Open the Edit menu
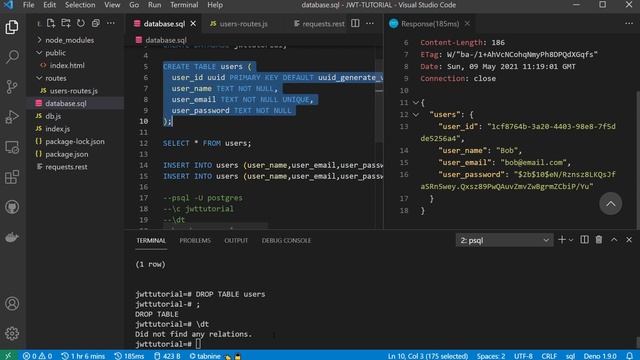 [49, 5]
